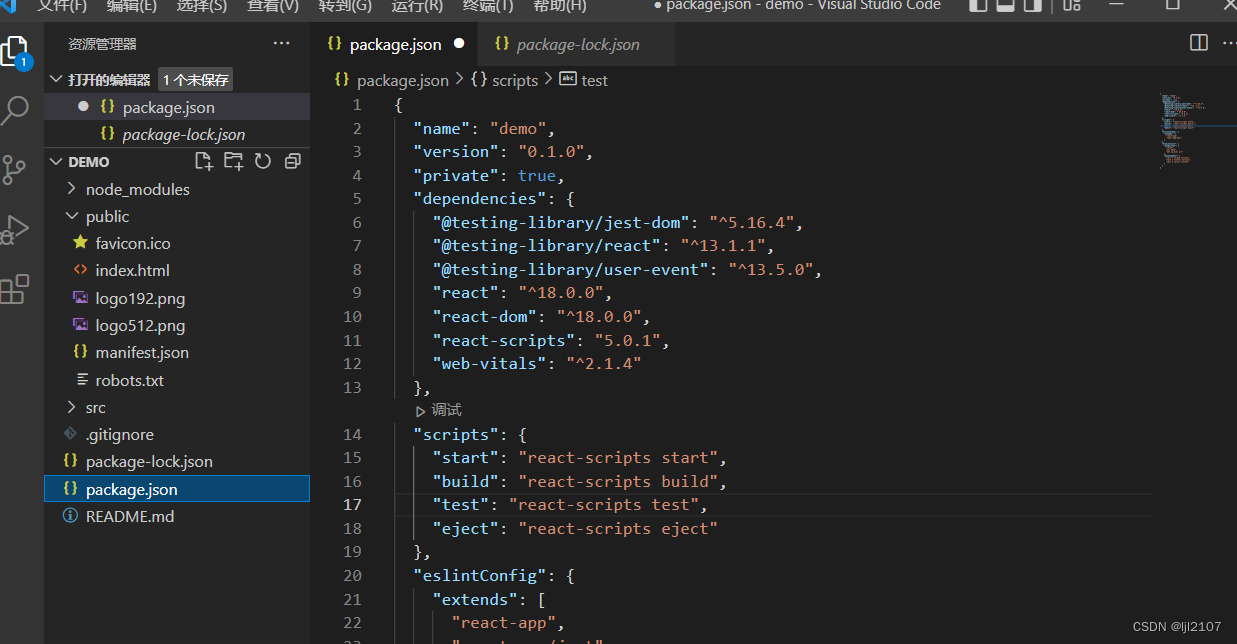Open the 终端(T) menu

[488, 5]
